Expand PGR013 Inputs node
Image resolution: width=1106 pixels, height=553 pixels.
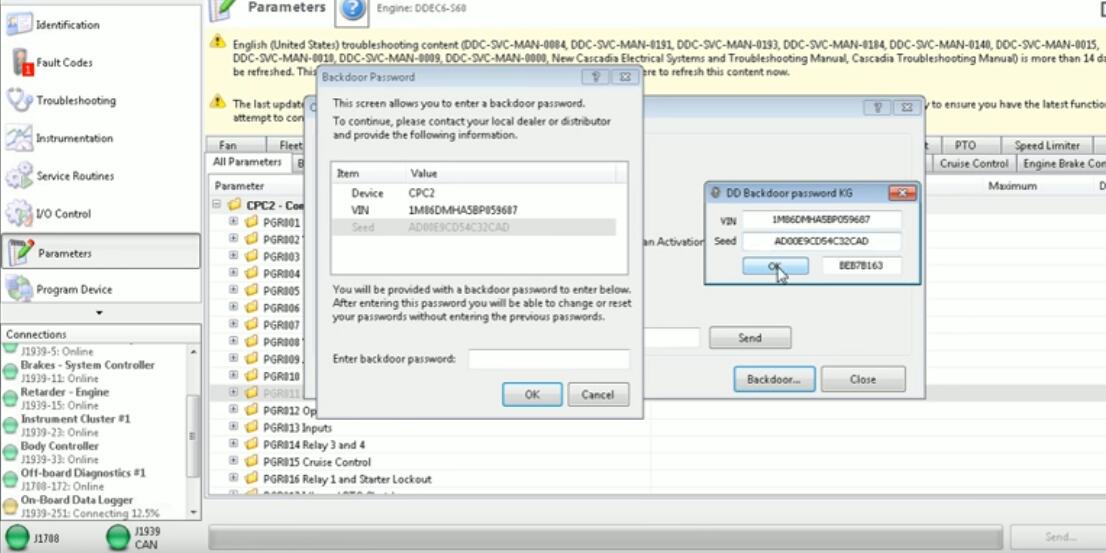click(233, 427)
